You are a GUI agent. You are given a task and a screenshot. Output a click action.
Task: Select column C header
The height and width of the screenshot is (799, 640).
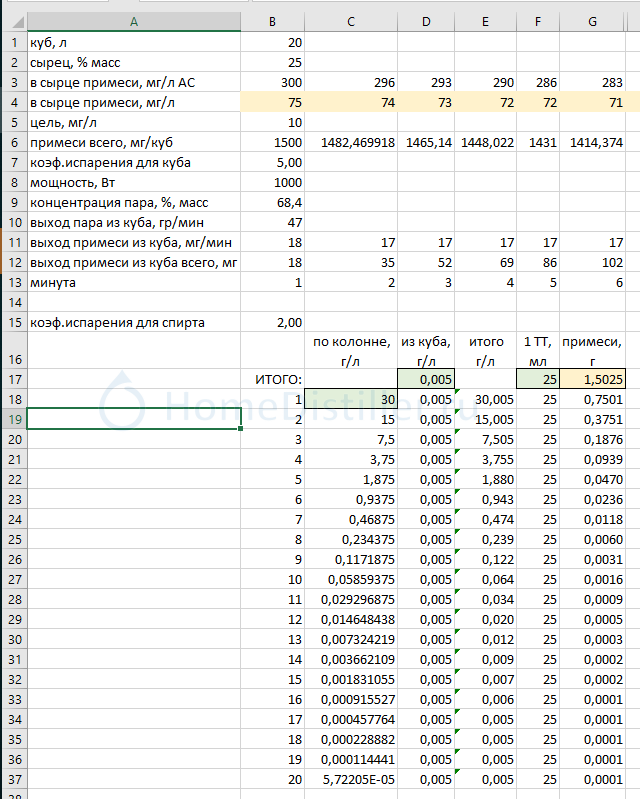[351, 21]
